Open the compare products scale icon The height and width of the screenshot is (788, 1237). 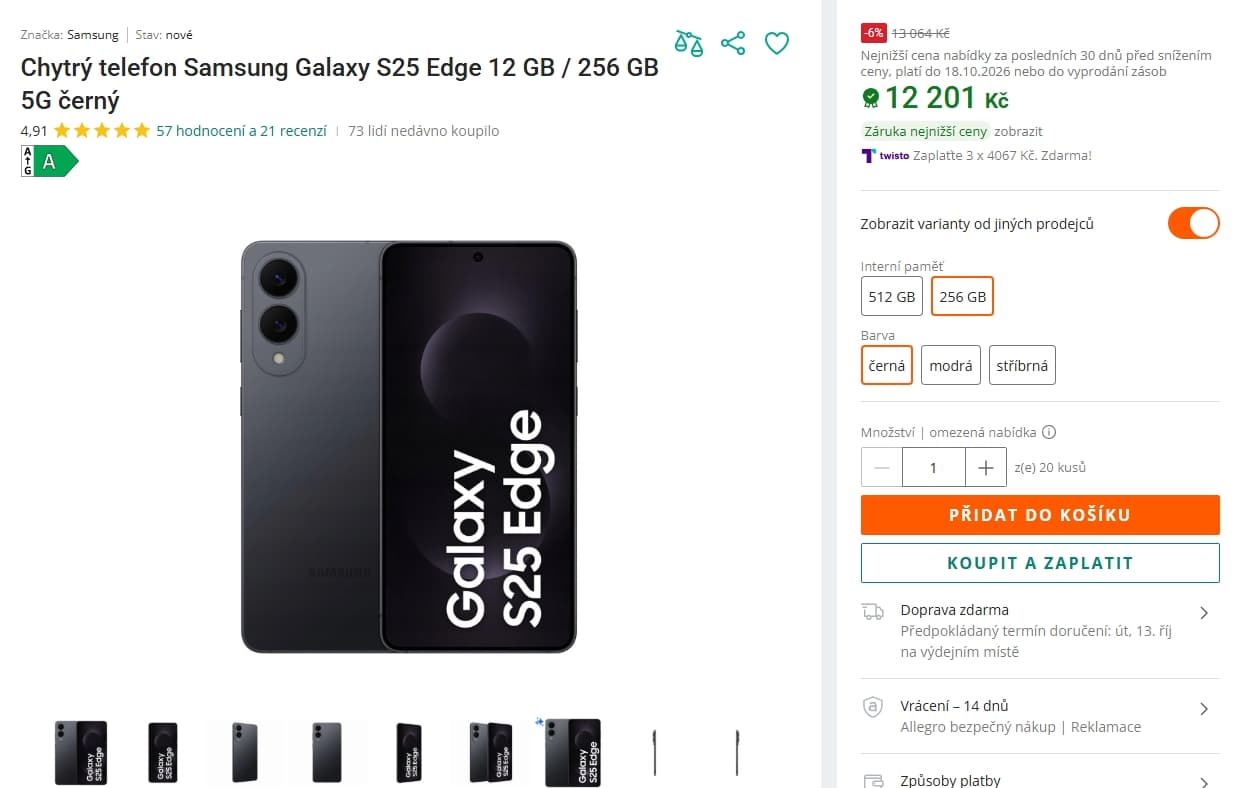[x=688, y=43]
